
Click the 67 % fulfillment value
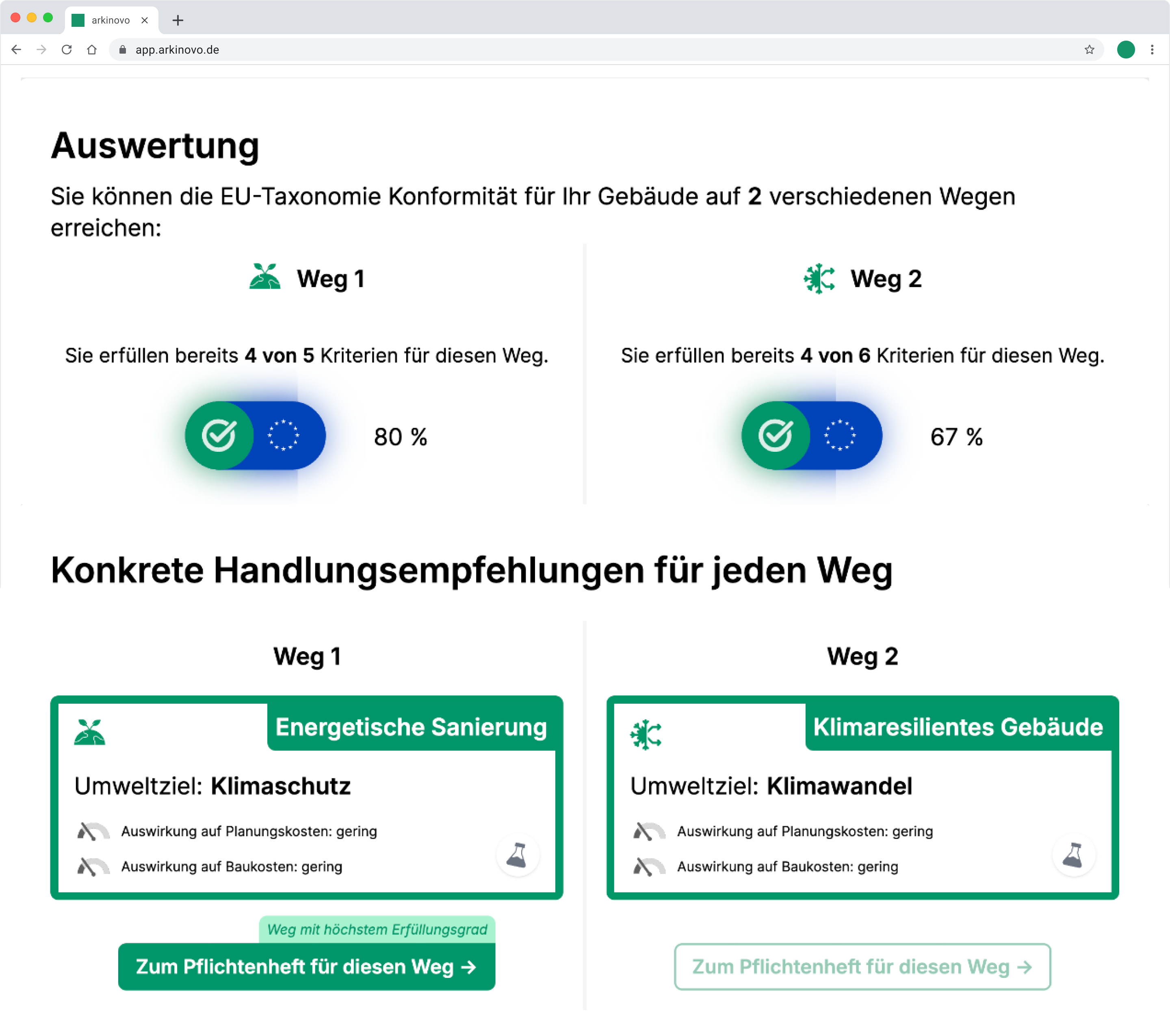[x=956, y=437]
